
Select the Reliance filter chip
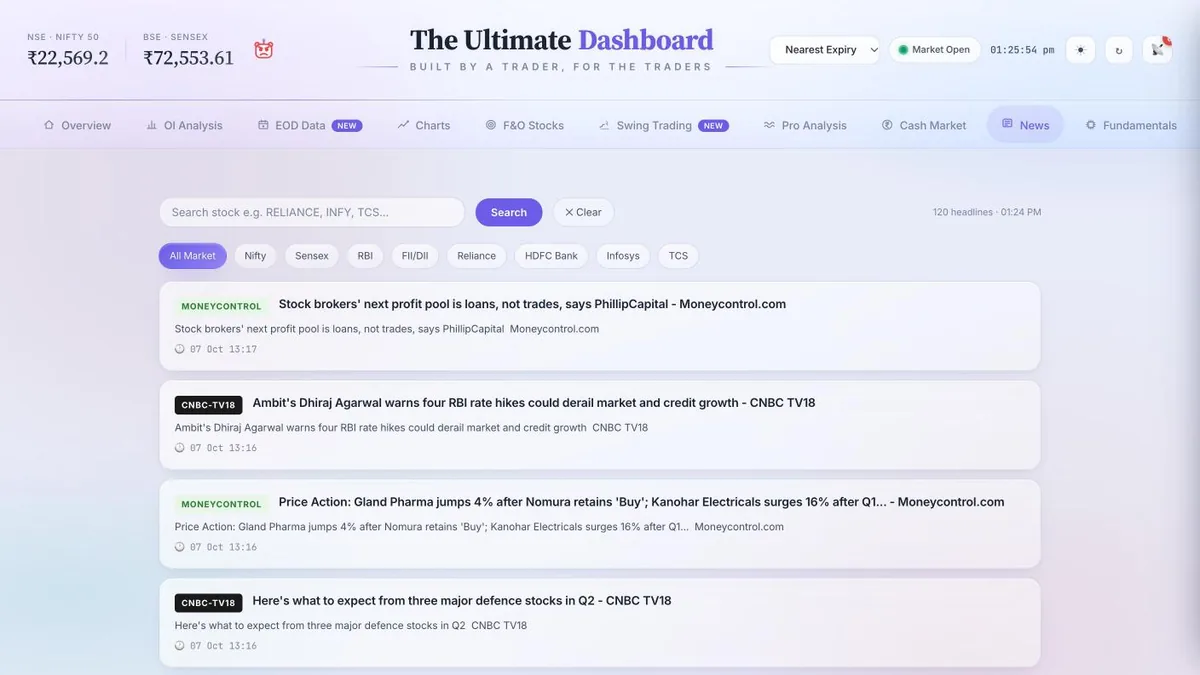tap(477, 256)
